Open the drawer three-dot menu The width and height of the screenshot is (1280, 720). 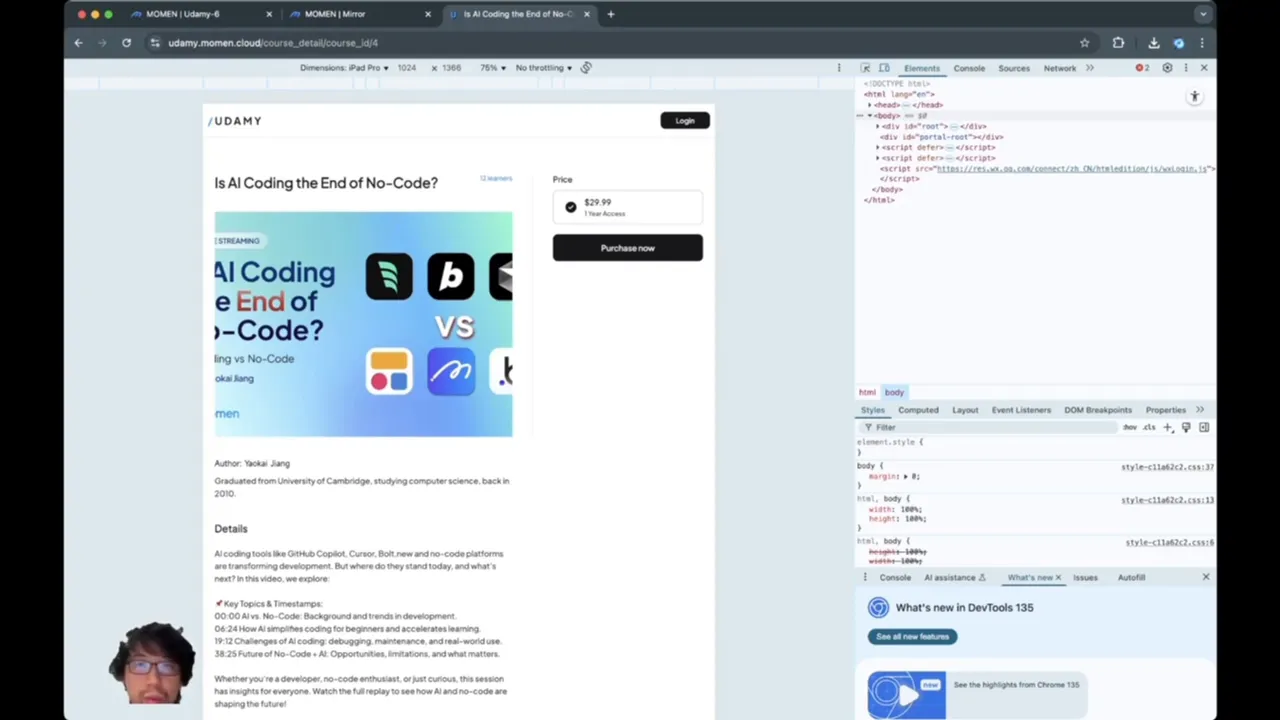coord(866,577)
